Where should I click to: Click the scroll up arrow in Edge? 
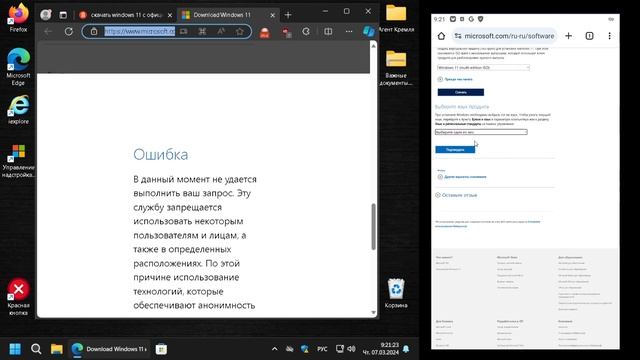tap(373, 46)
